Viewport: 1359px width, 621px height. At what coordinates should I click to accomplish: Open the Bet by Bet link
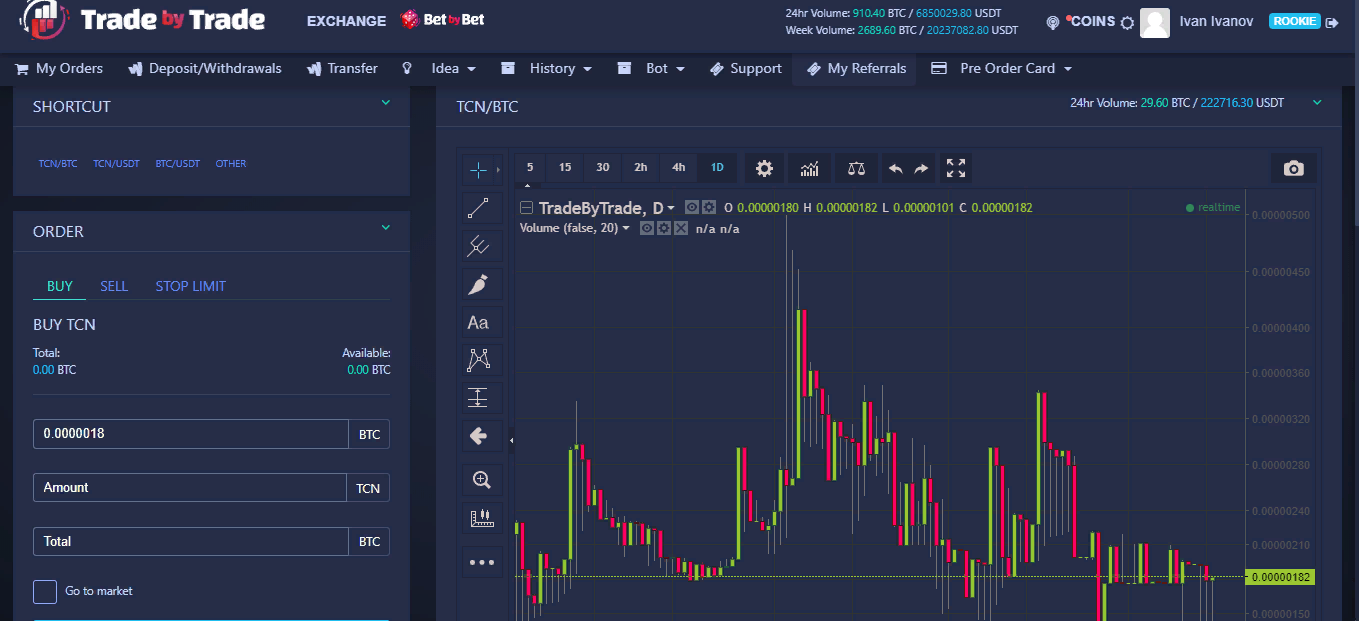click(x=442, y=20)
